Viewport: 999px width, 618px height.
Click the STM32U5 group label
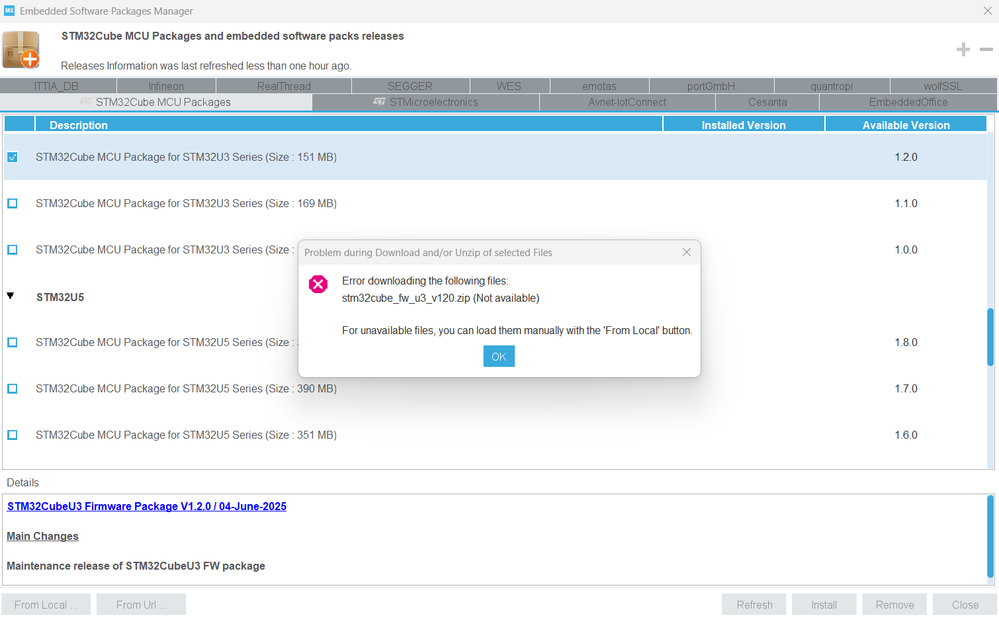pos(60,297)
